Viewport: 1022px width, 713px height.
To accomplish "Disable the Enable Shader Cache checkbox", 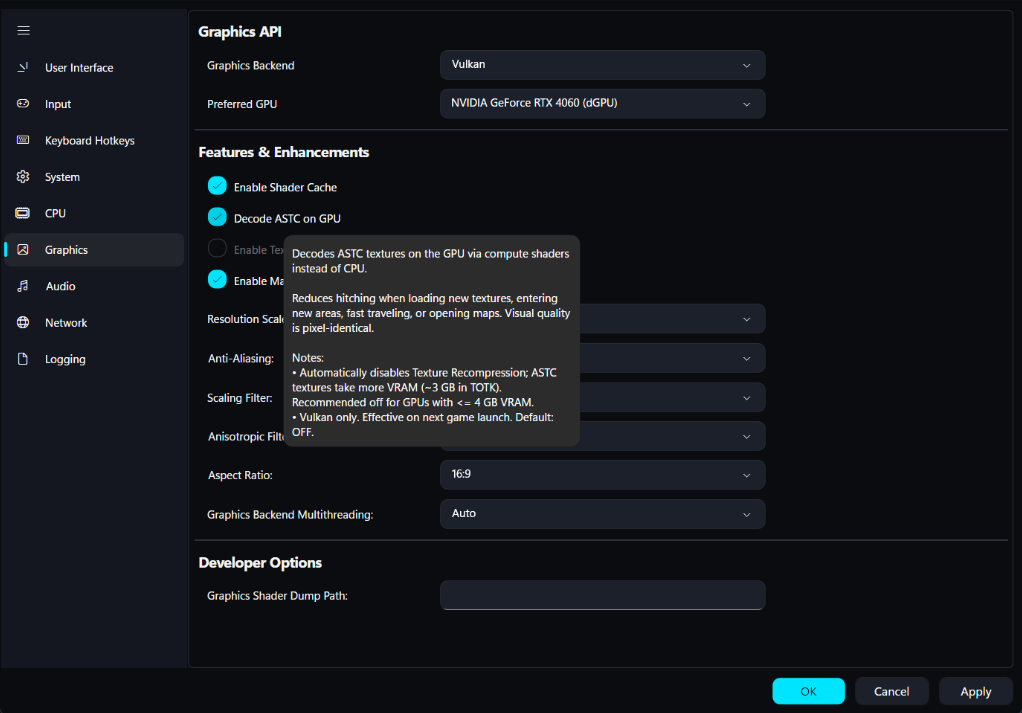I will click(x=217, y=186).
